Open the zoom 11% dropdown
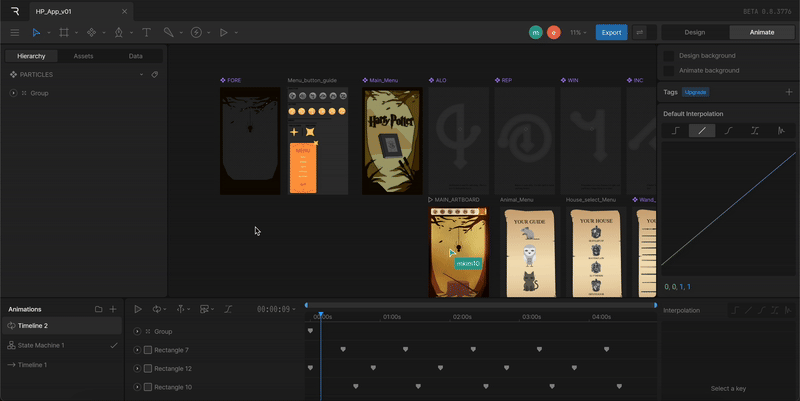The image size is (800, 401). (x=578, y=32)
